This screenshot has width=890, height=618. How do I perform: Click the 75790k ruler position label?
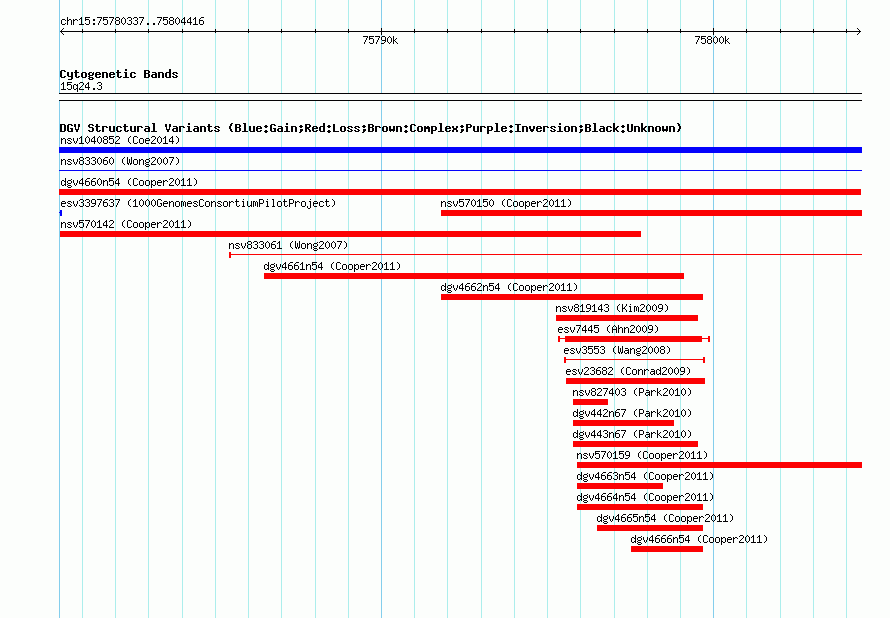tap(380, 40)
